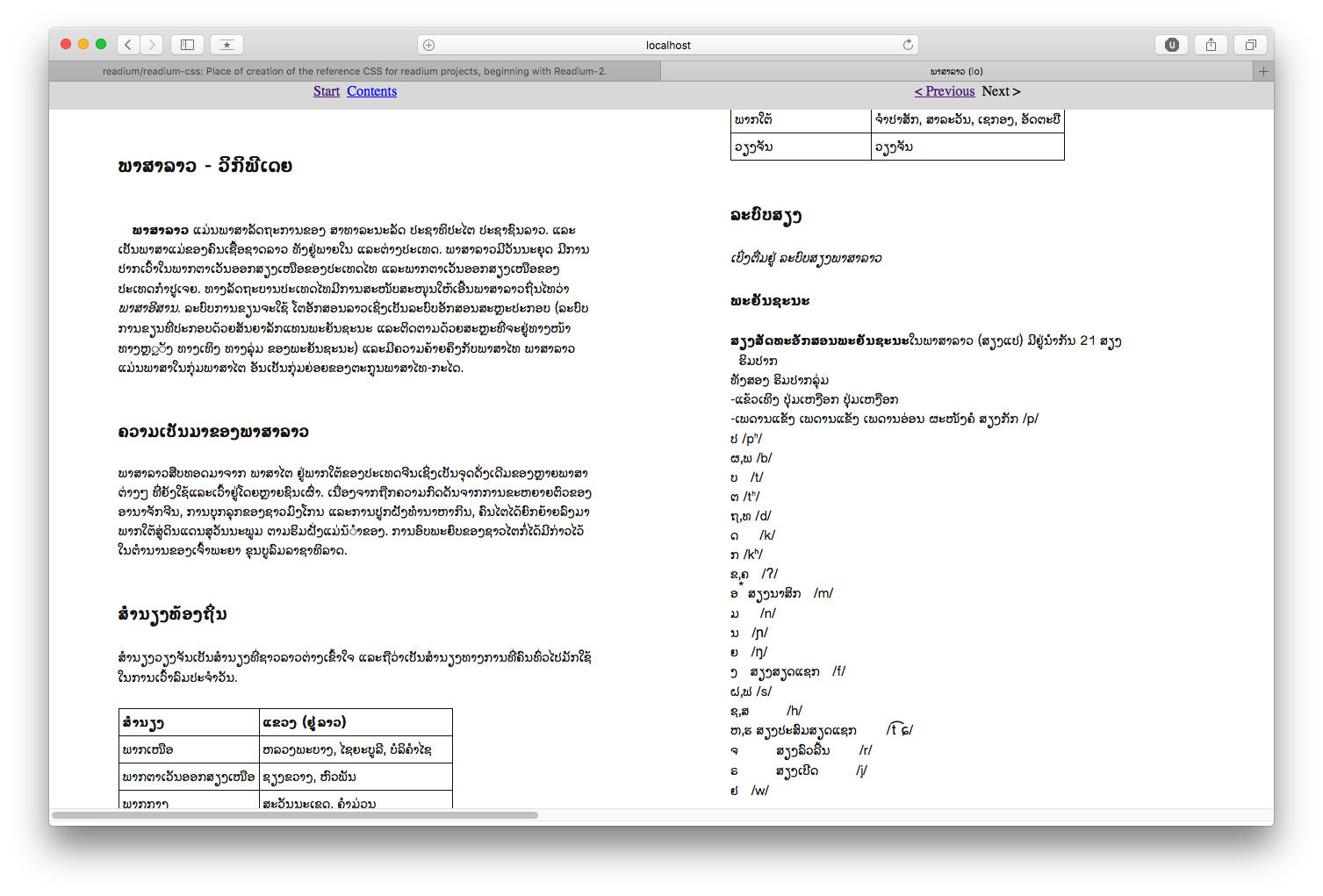Show all tabs overview
This screenshot has width=1323, height=896.
1250,45
